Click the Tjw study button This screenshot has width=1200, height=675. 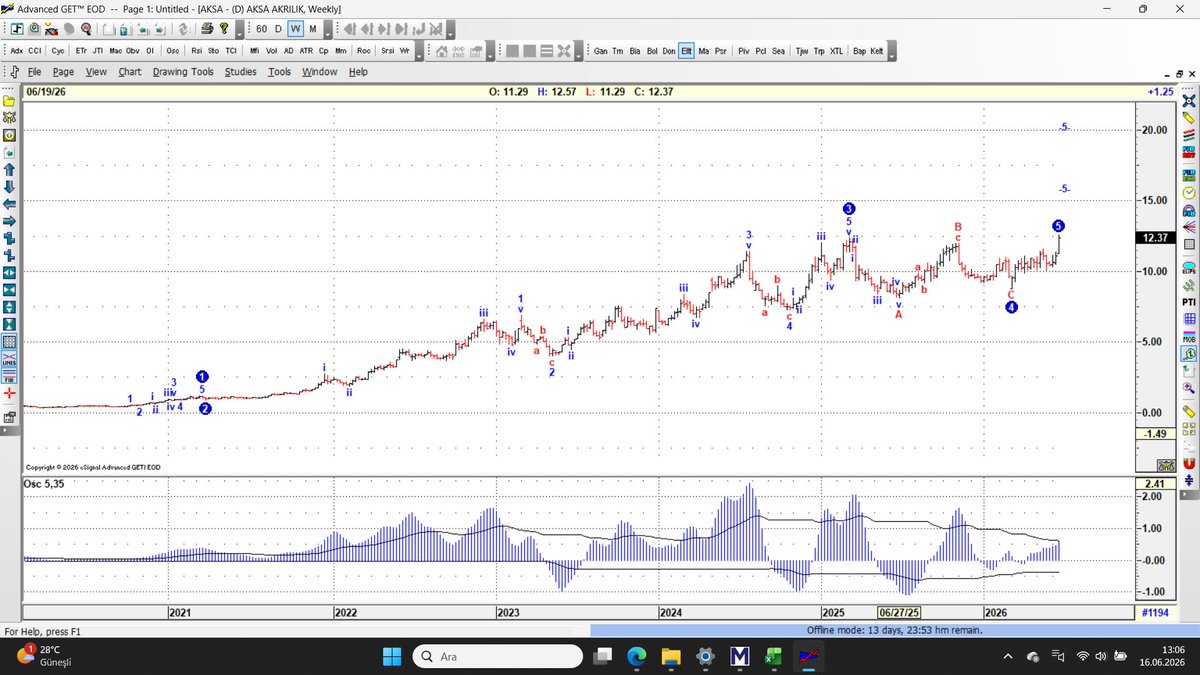(802, 50)
